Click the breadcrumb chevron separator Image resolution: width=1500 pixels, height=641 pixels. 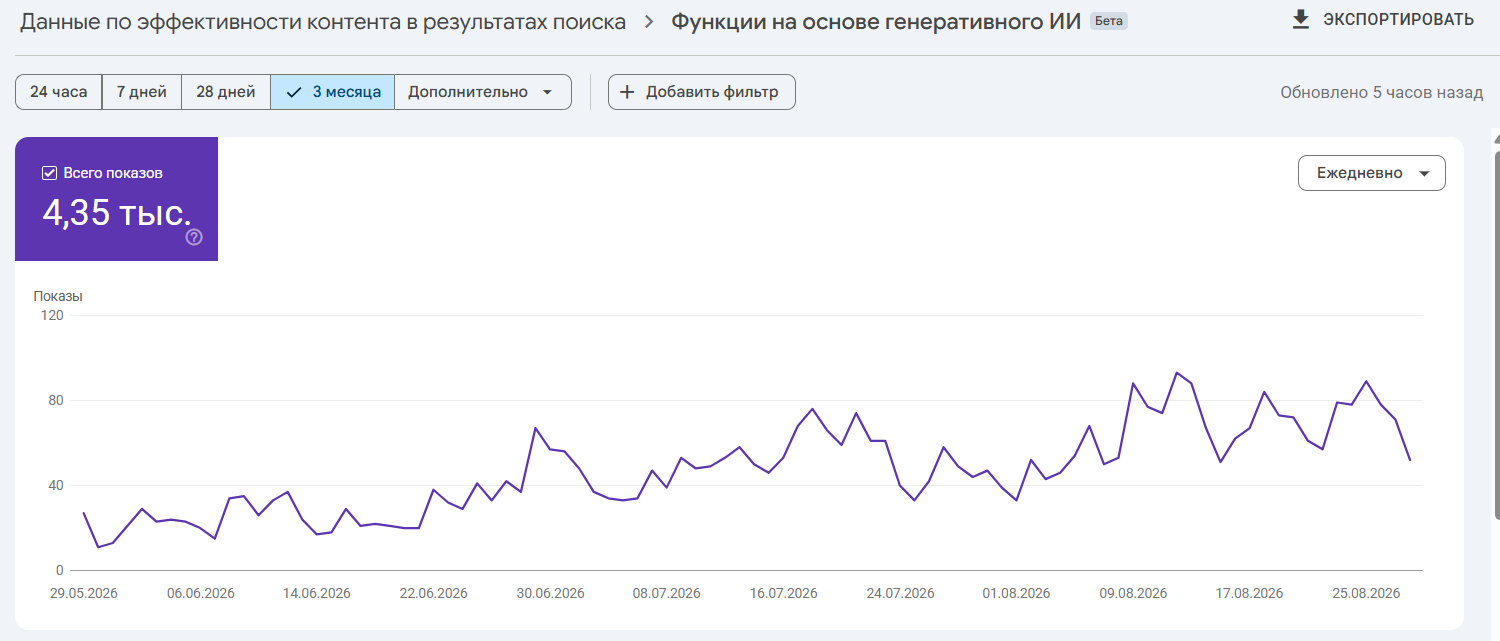(x=649, y=22)
